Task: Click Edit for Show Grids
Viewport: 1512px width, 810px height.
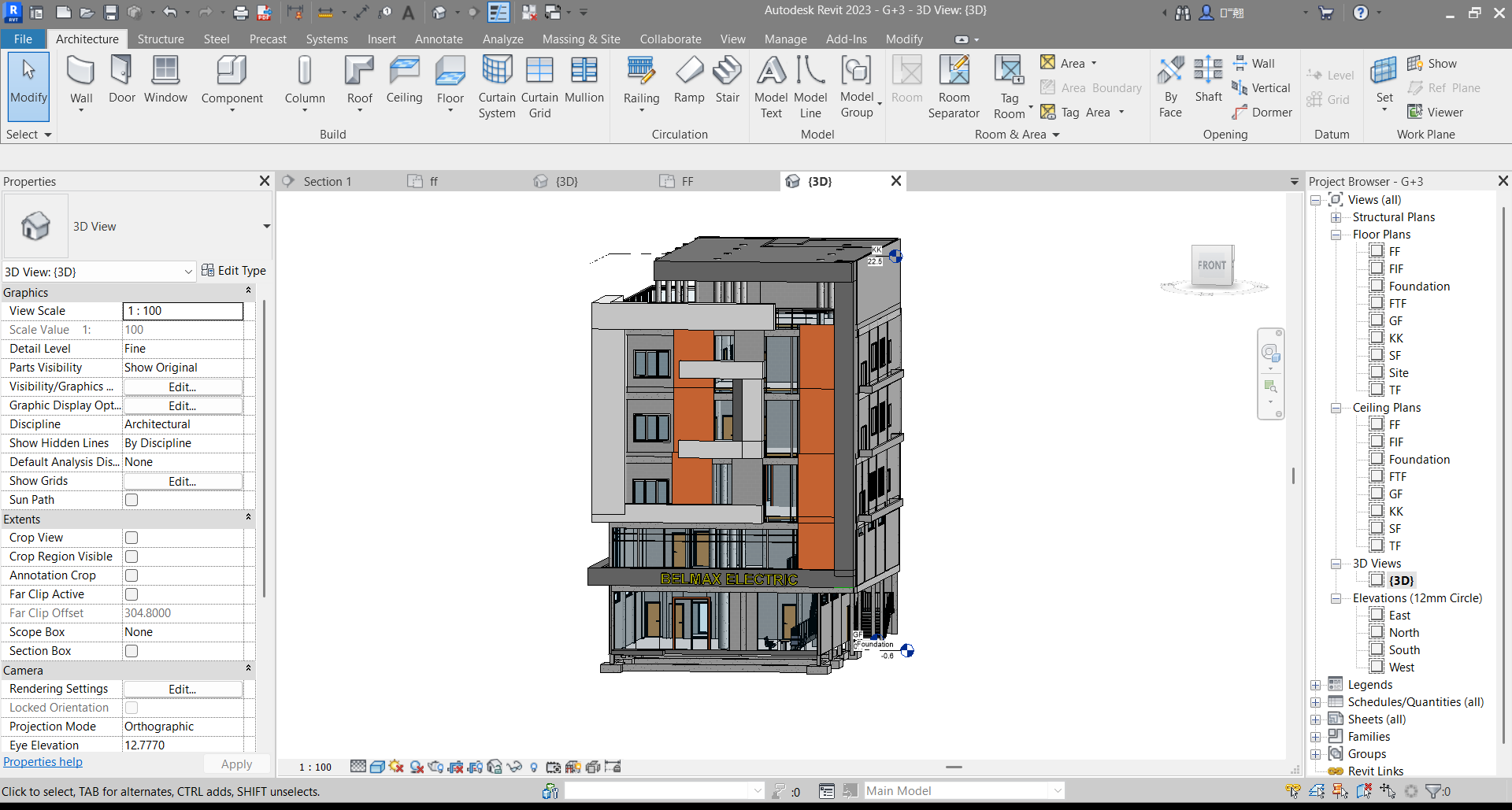Action: click(x=183, y=481)
